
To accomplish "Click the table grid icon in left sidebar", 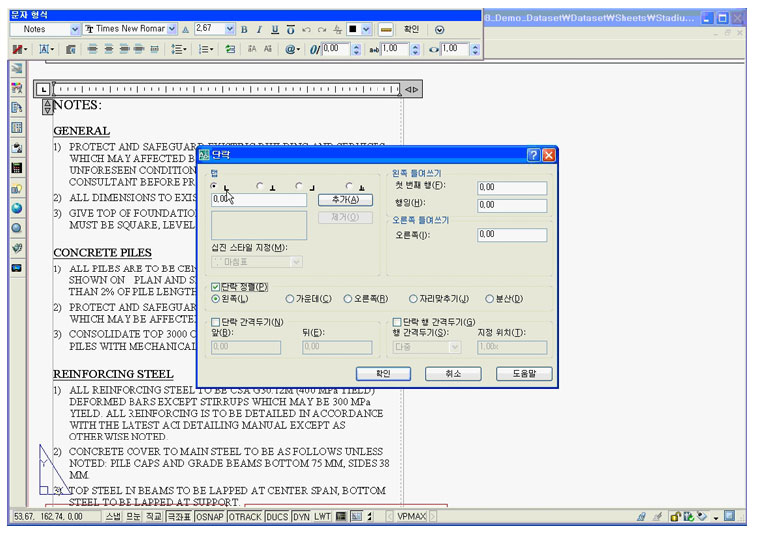I will click(x=17, y=128).
